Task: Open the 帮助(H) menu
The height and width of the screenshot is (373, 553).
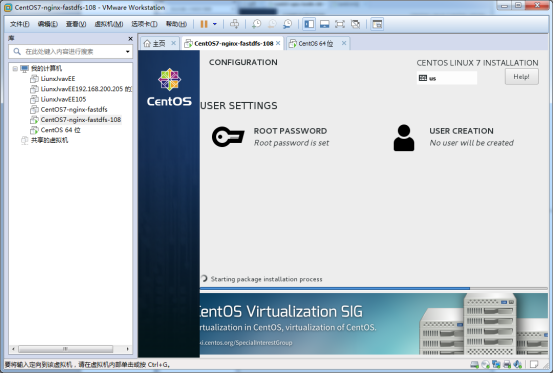Action: 176,24
